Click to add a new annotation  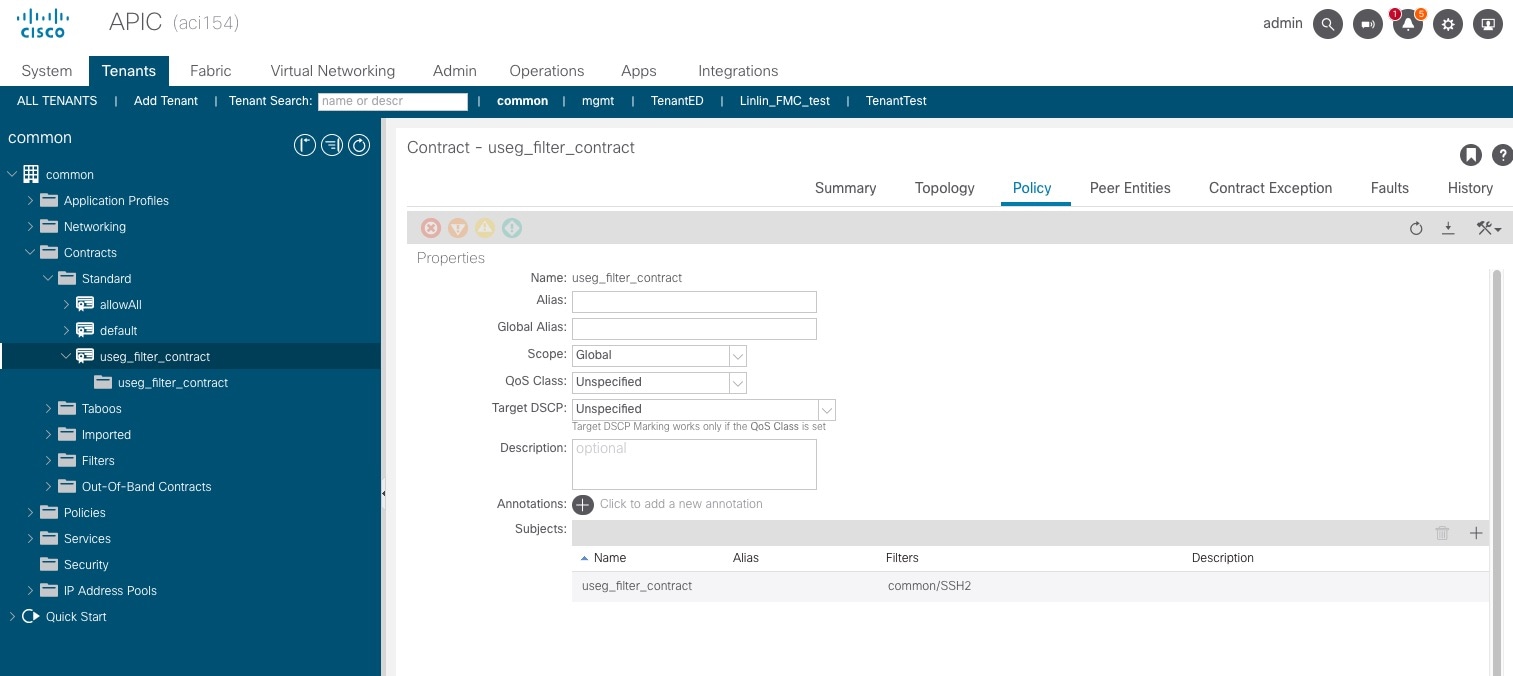tap(583, 505)
